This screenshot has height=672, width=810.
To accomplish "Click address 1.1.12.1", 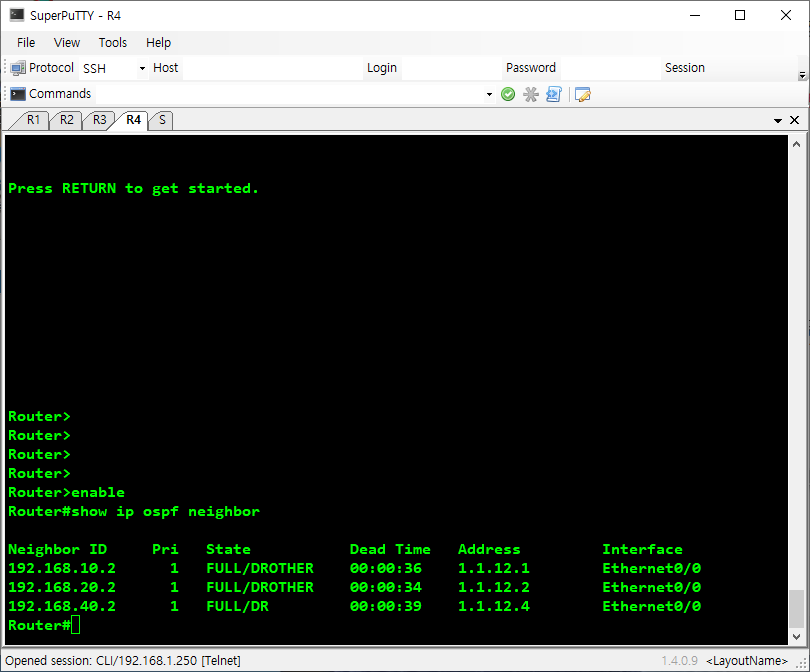I will coord(494,568).
